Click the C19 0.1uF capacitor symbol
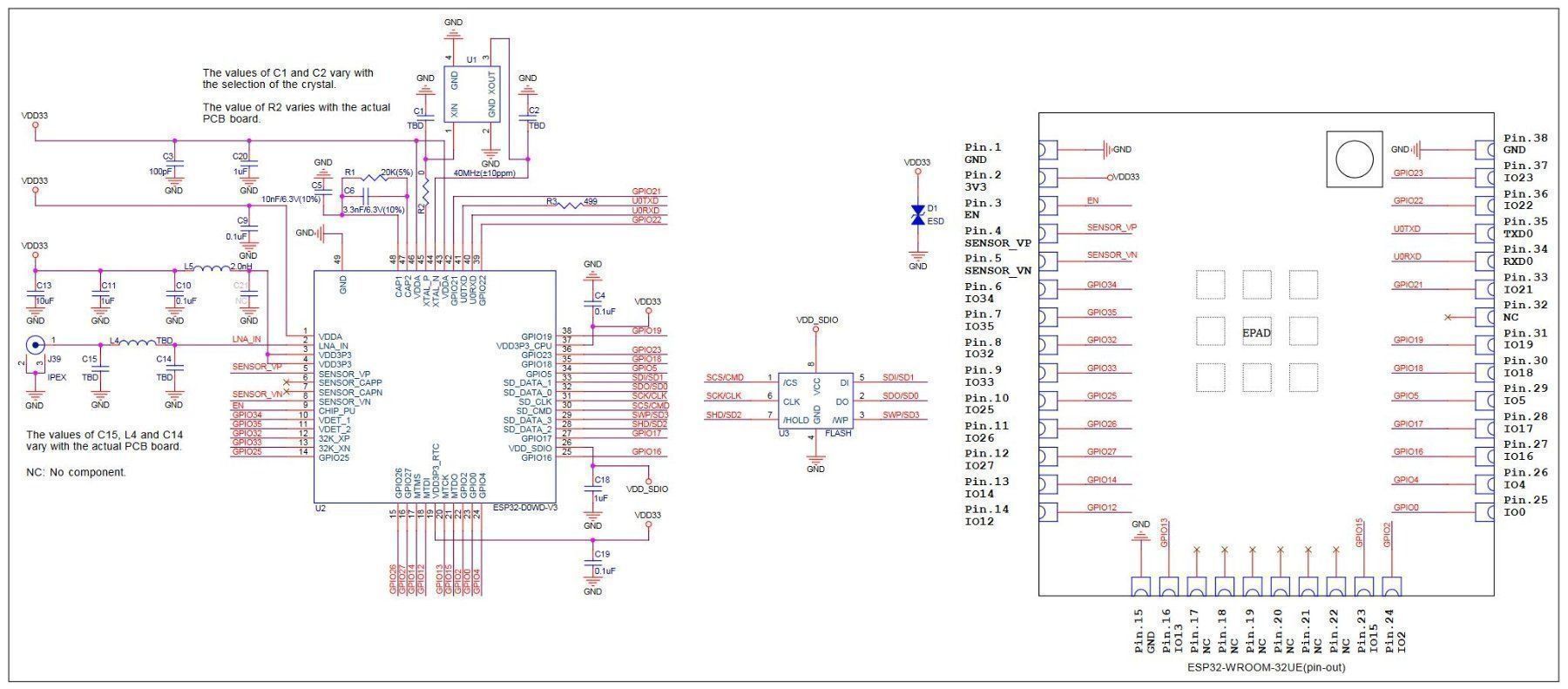Viewport: 1568px width, 689px height. 593,564
